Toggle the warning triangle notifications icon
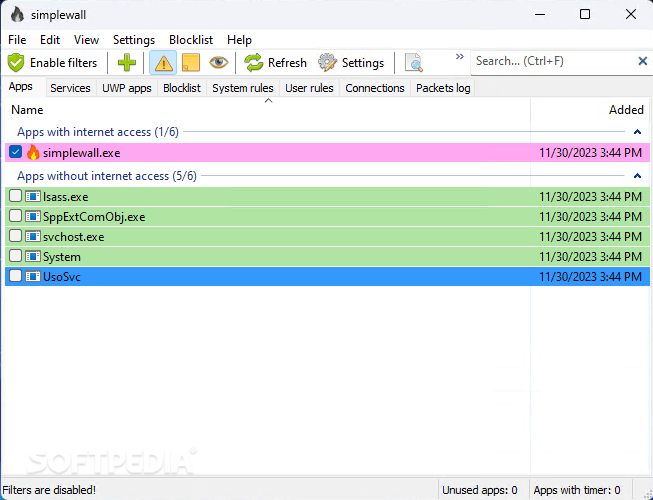Viewport: 653px width, 500px height. point(163,63)
